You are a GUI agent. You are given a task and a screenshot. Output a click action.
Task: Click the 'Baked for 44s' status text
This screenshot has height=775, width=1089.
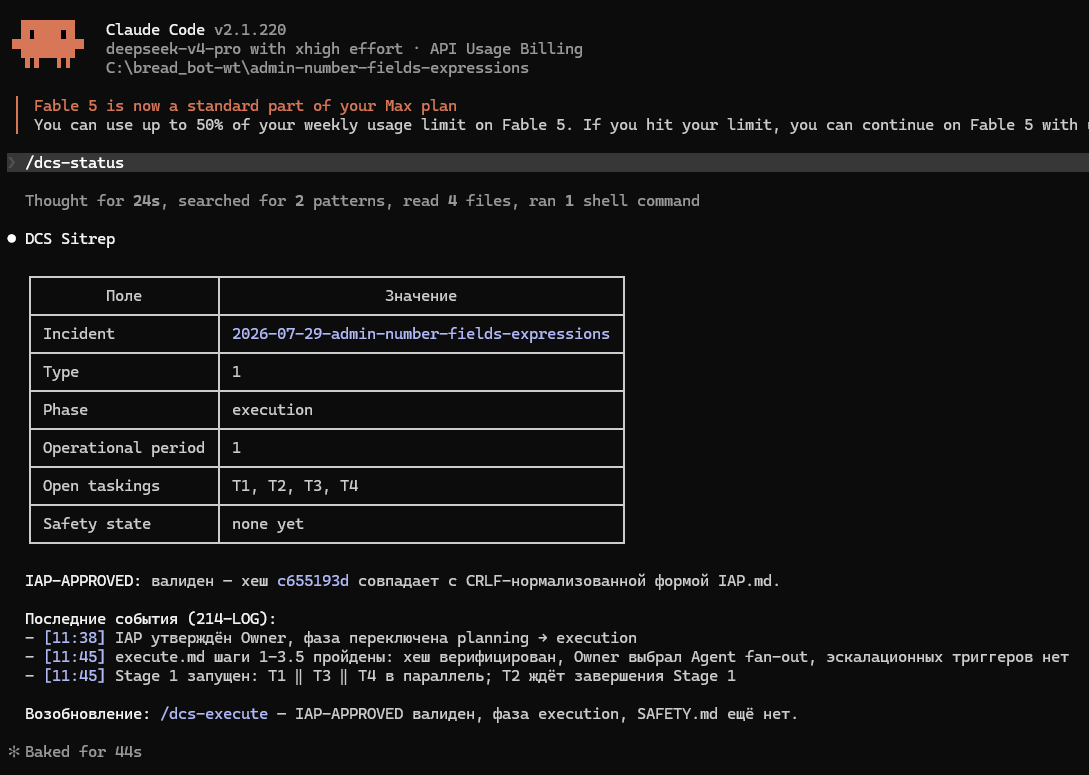coord(83,751)
